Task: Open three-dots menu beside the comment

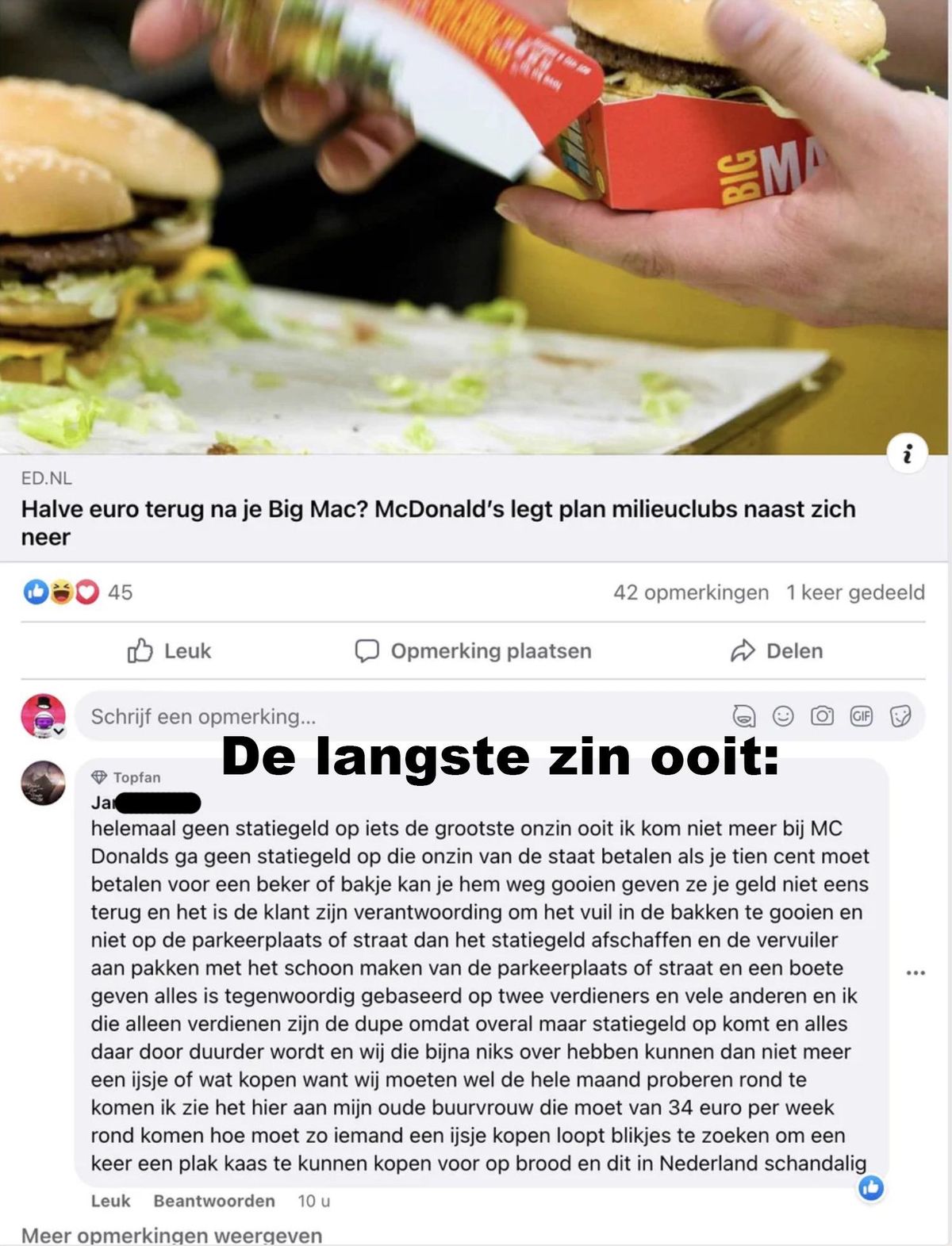Action: pyautogui.click(x=916, y=972)
